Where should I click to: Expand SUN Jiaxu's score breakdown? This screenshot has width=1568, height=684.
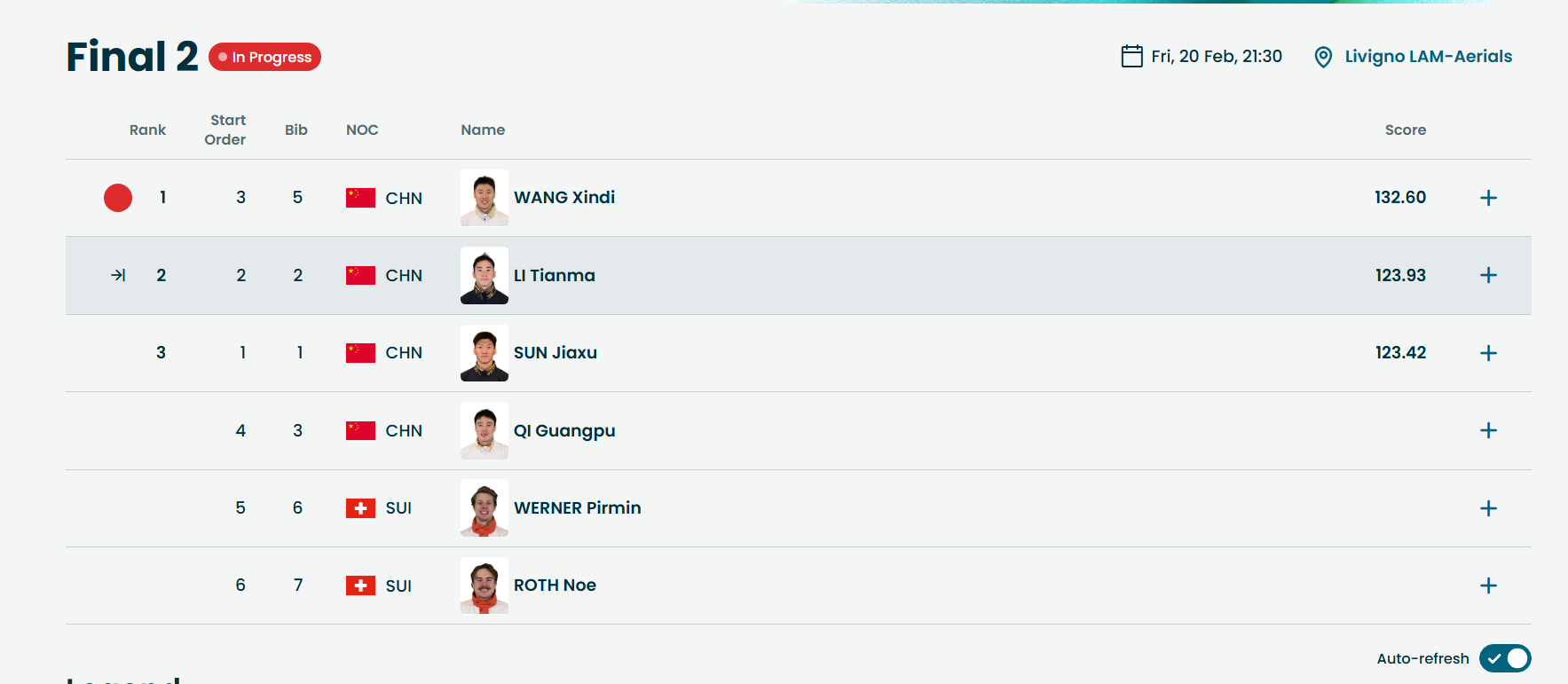point(1489,353)
